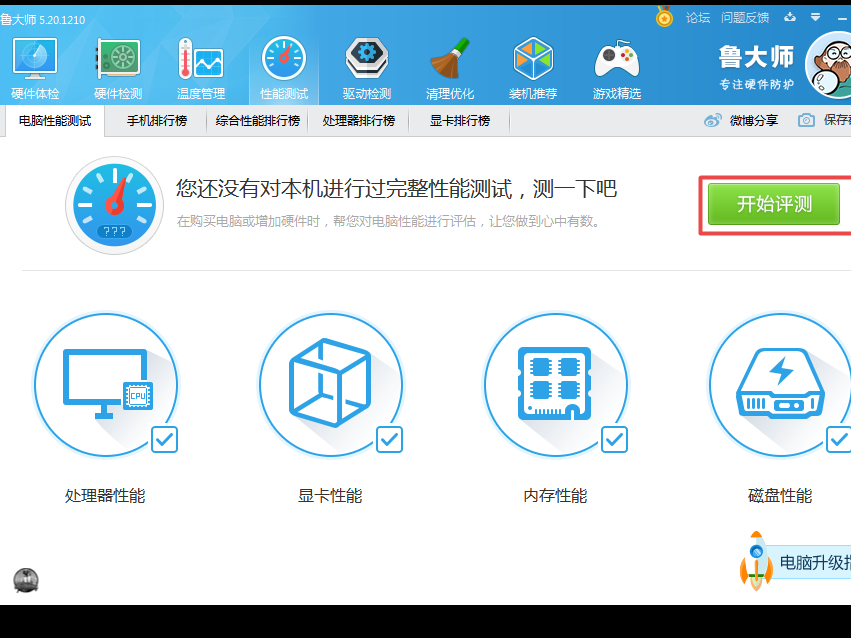Click the 内存性能 label text

pyautogui.click(x=555, y=495)
